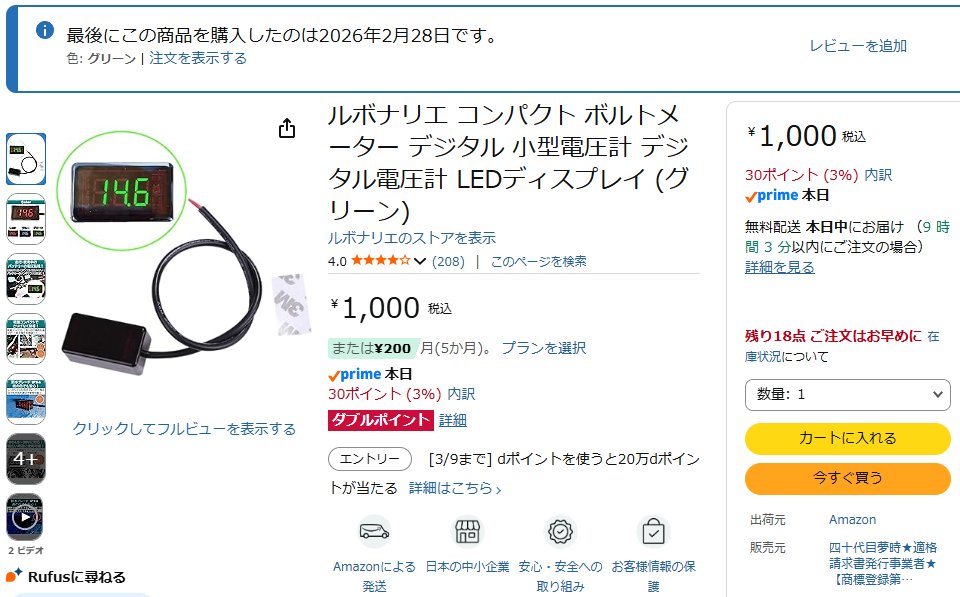The height and width of the screenshot is (597, 960).
Task: Play the product video thumbnail
Action: (25, 518)
